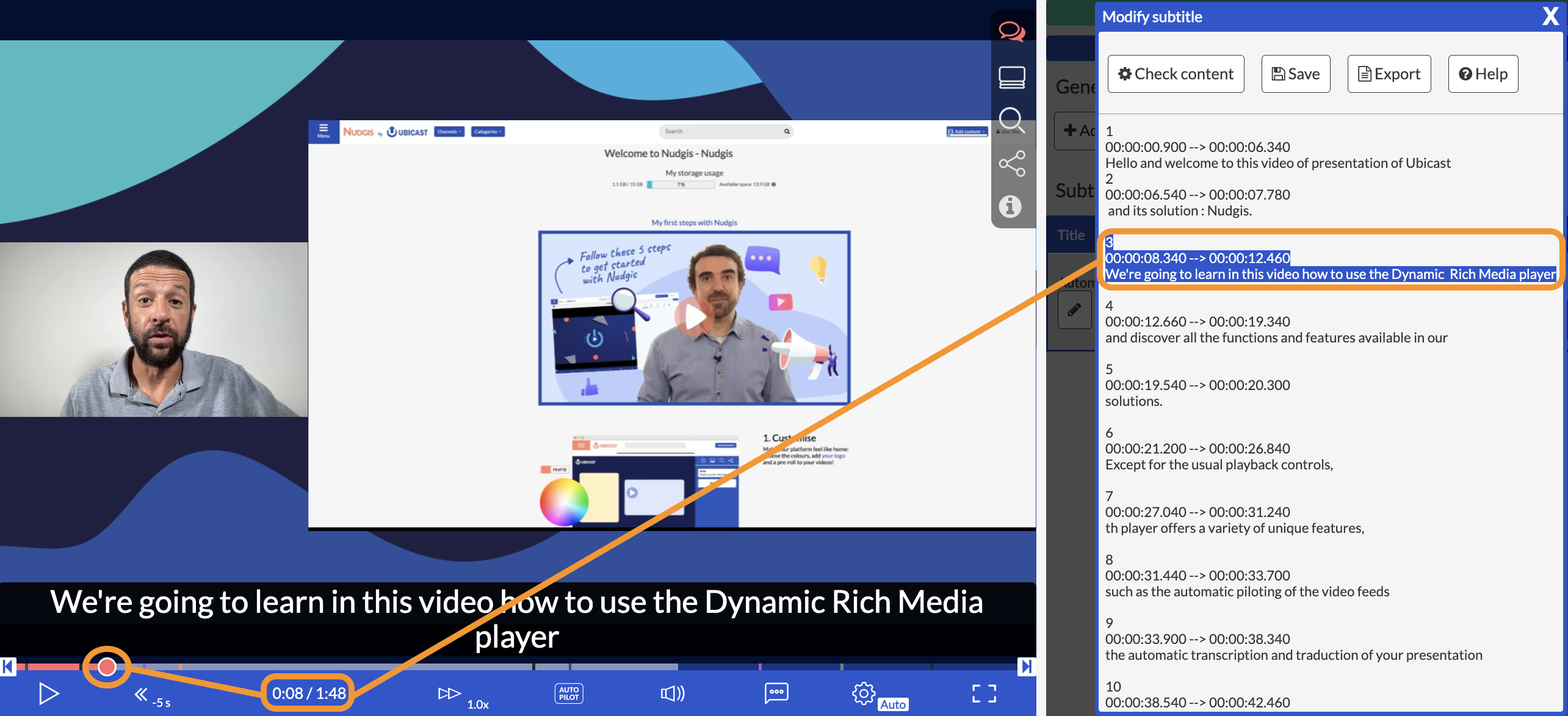This screenshot has width=1568, height=716.
Task: Save the subtitle changes
Action: coord(1295,74)
